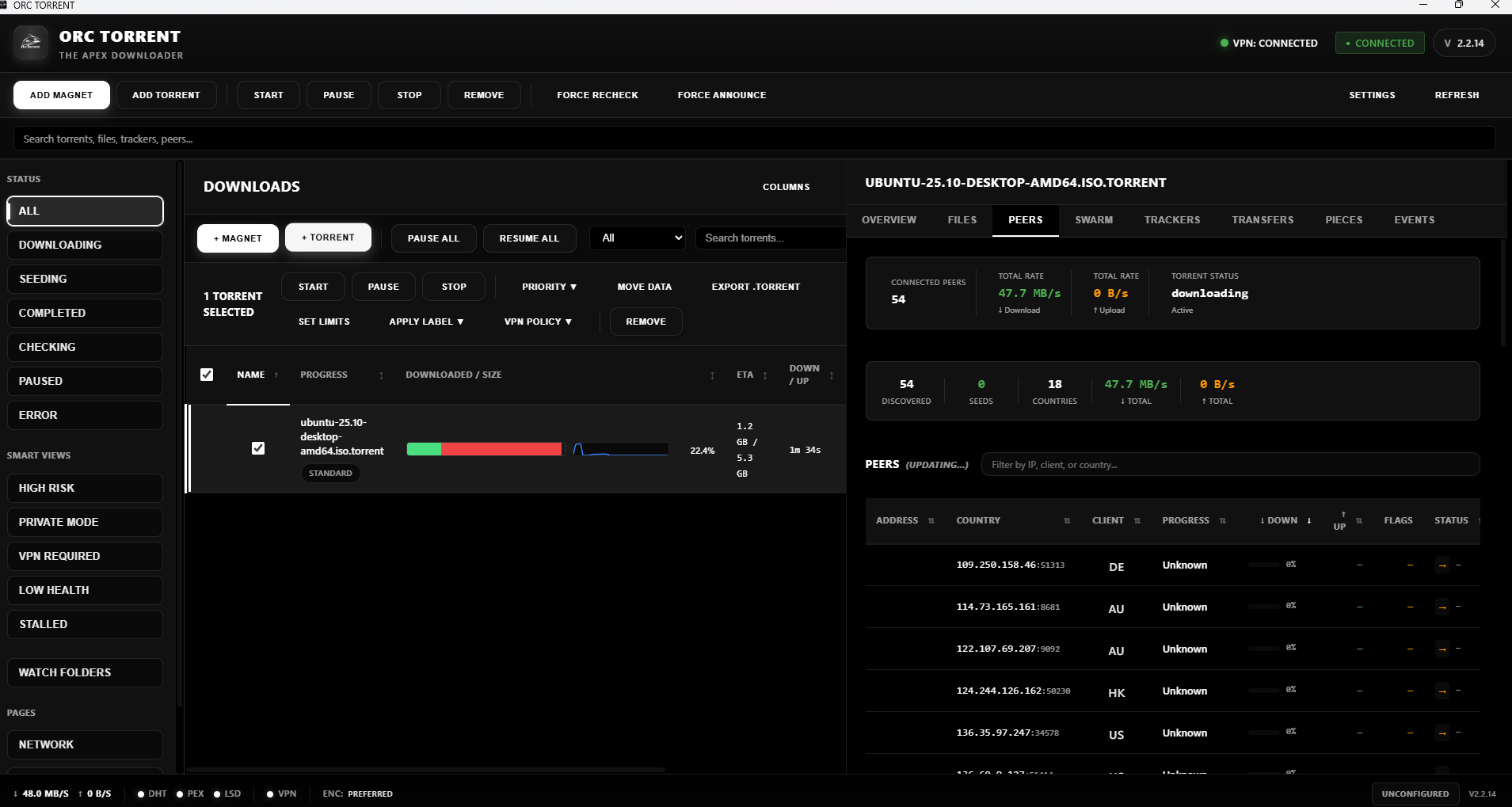
Task: Open the VPN Policy dropdown
Action: click(538, 322)
